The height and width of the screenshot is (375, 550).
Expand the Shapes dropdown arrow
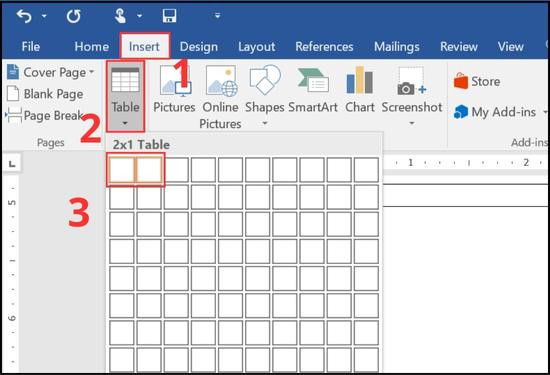[265, 123]
